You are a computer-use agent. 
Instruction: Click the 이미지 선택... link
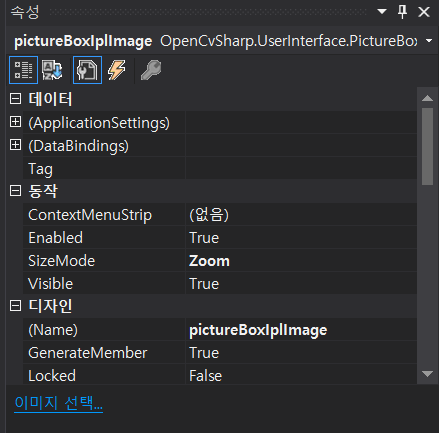58,403
